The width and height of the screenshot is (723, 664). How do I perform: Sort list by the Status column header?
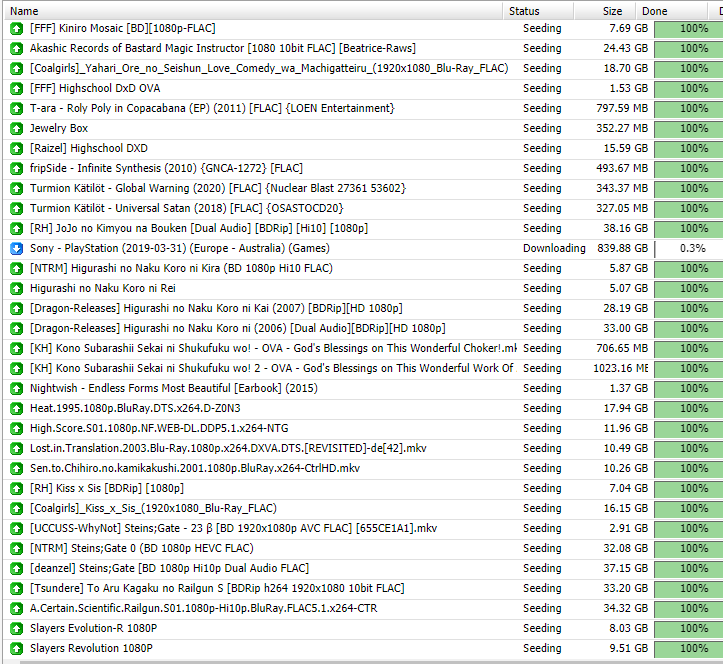click(x=540, y=10)
